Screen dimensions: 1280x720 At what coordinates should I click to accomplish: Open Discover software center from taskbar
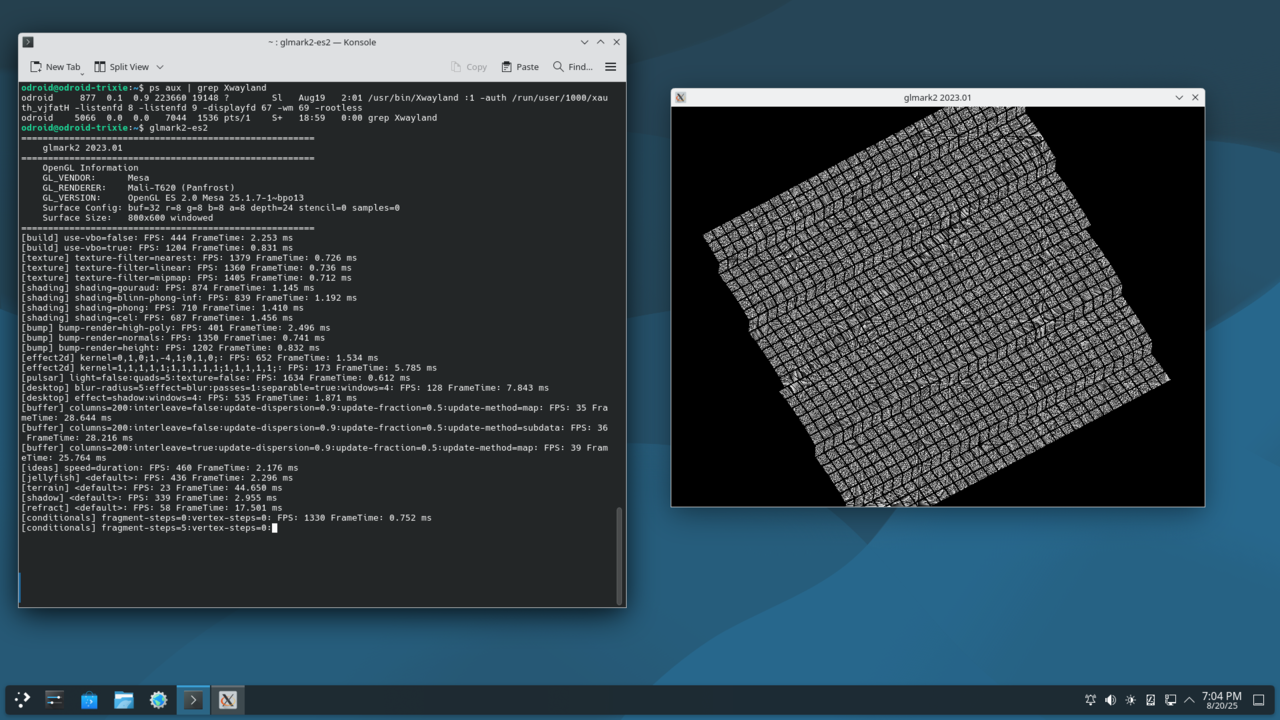click(x=89, y=700)
